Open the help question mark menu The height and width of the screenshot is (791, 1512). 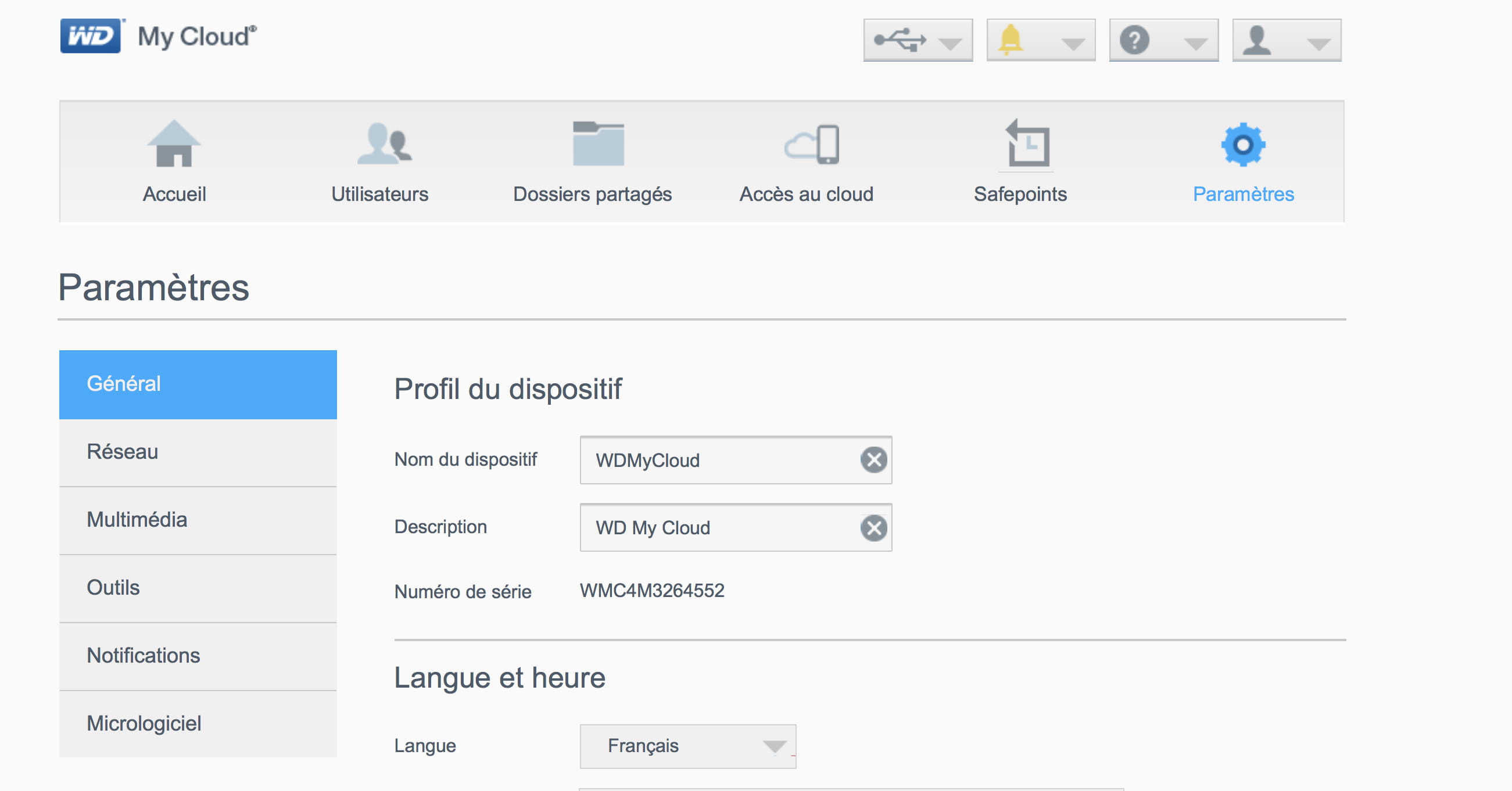click(1163, 40)
